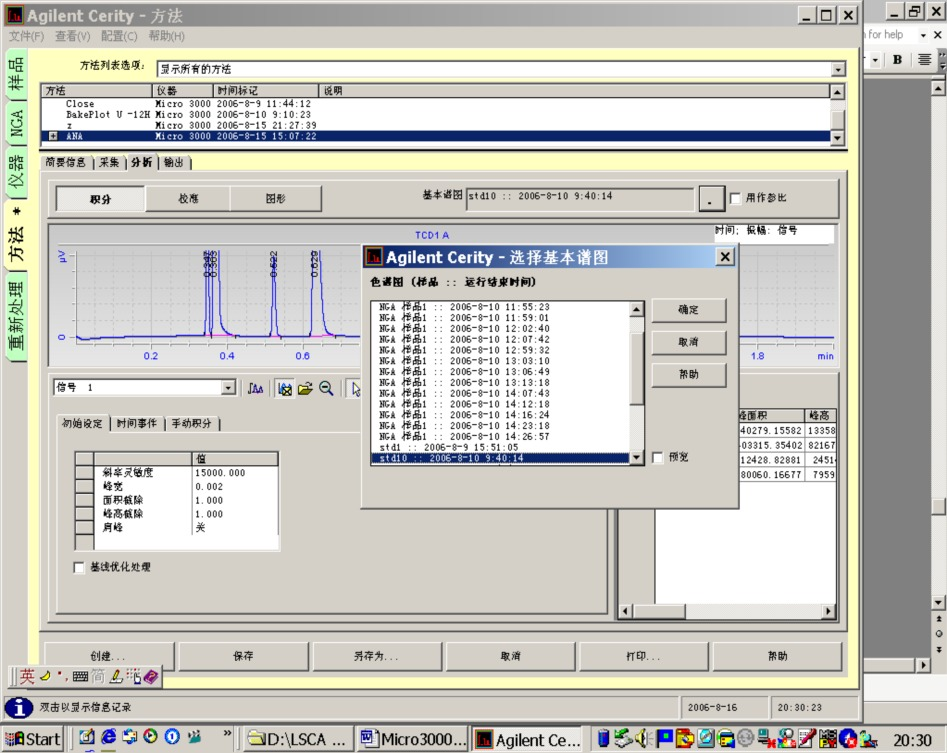Click the volume speaker tray icon

coord(644,738)
